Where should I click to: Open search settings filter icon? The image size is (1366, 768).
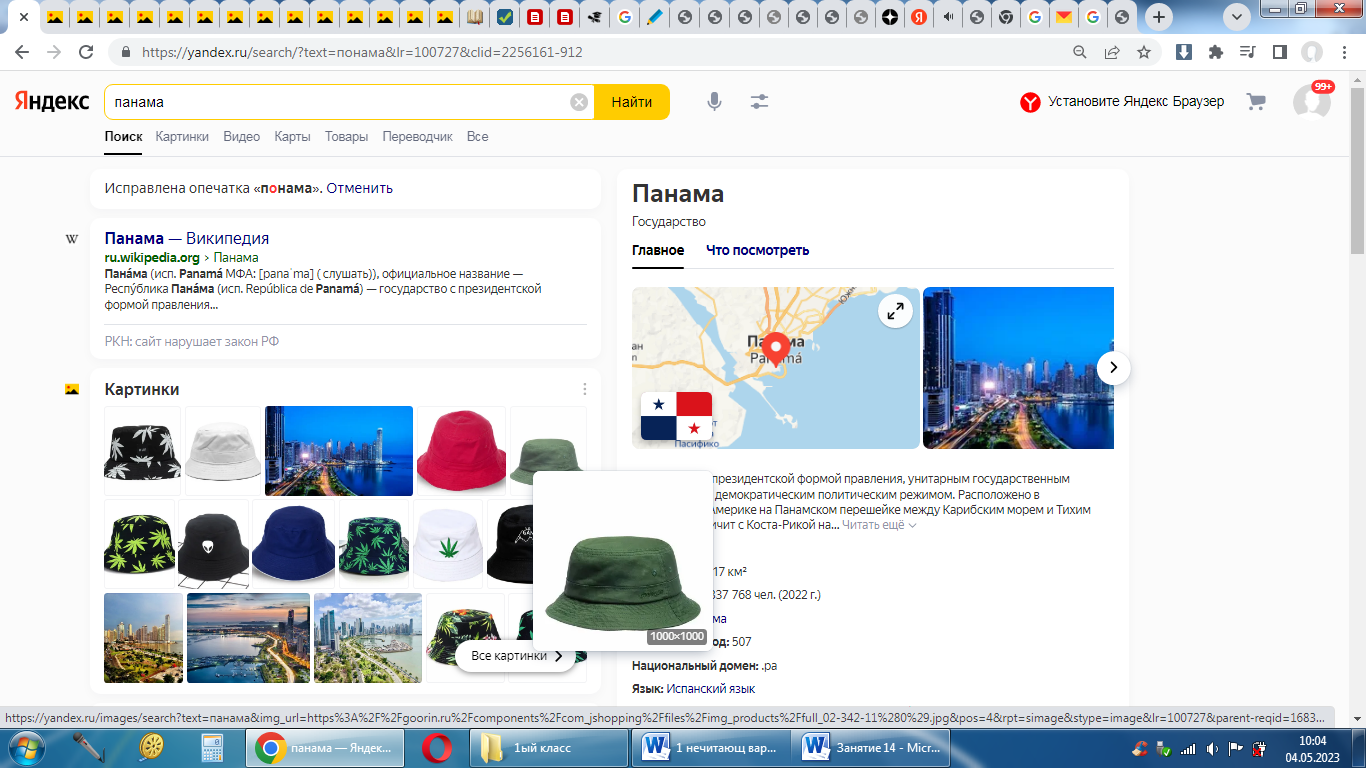point(759,102)
